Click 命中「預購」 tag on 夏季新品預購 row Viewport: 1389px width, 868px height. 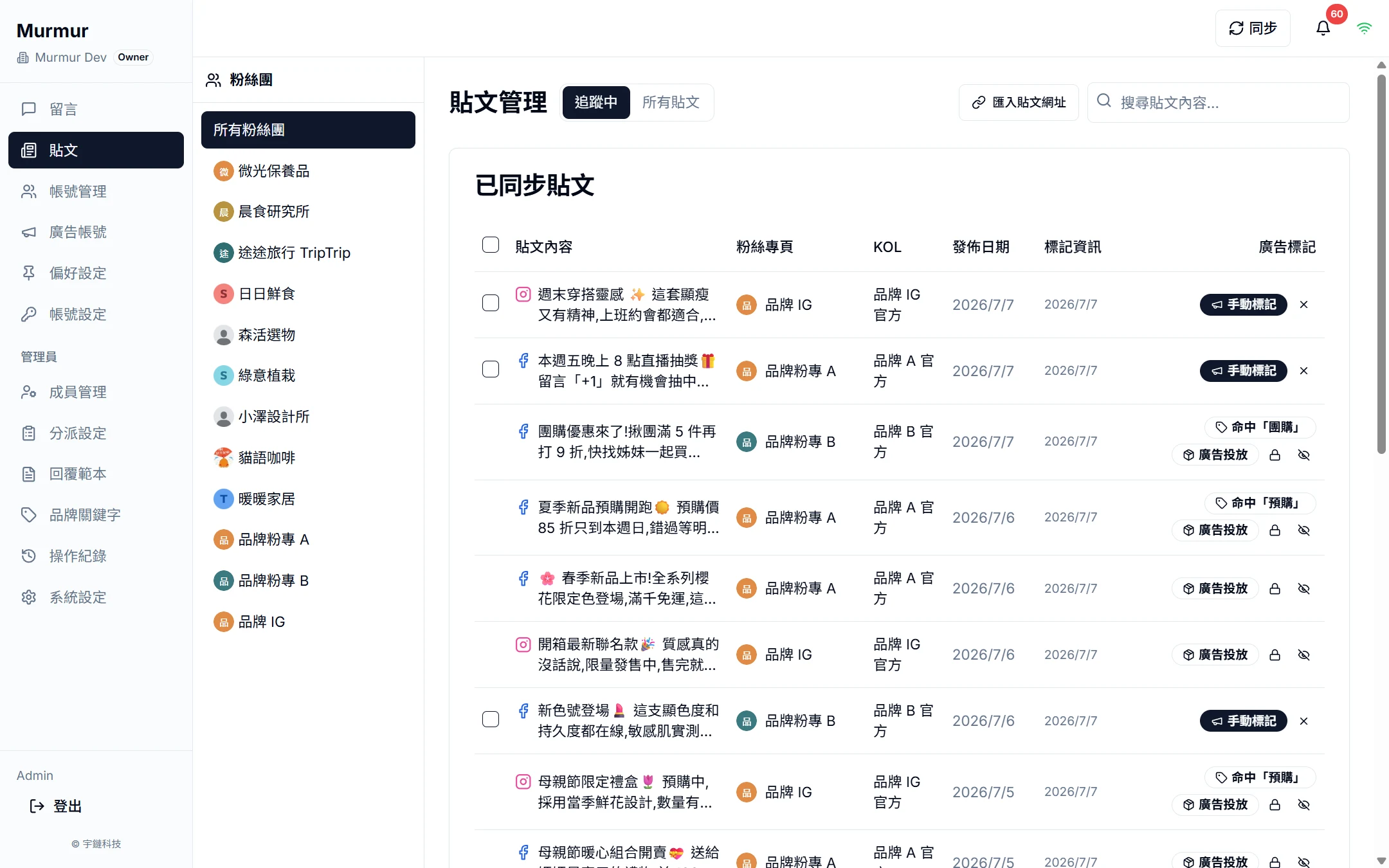pos(1260,503)
